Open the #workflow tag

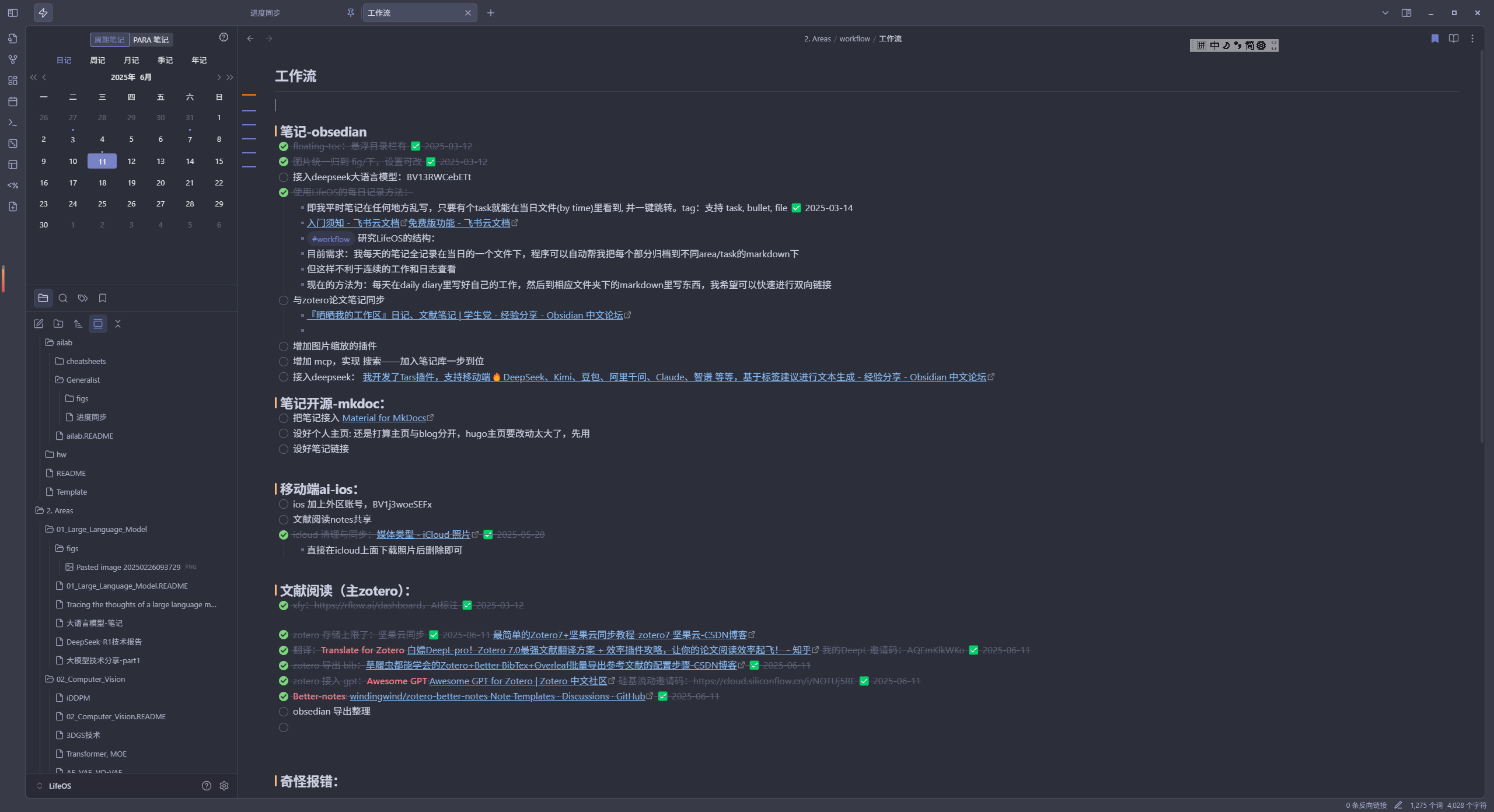click(x=330, y=239)
